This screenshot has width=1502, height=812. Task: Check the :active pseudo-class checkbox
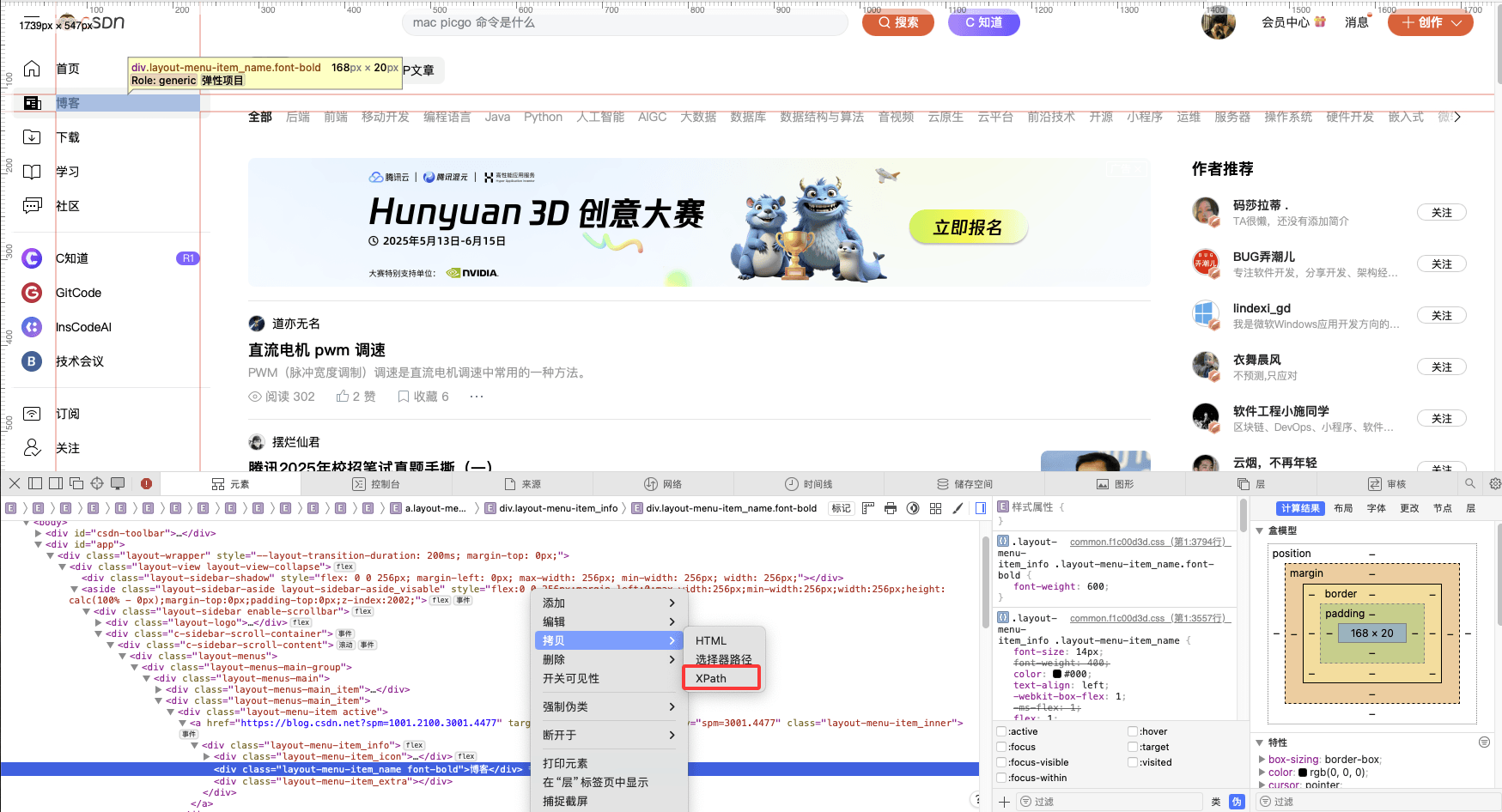coord(1001,731)
